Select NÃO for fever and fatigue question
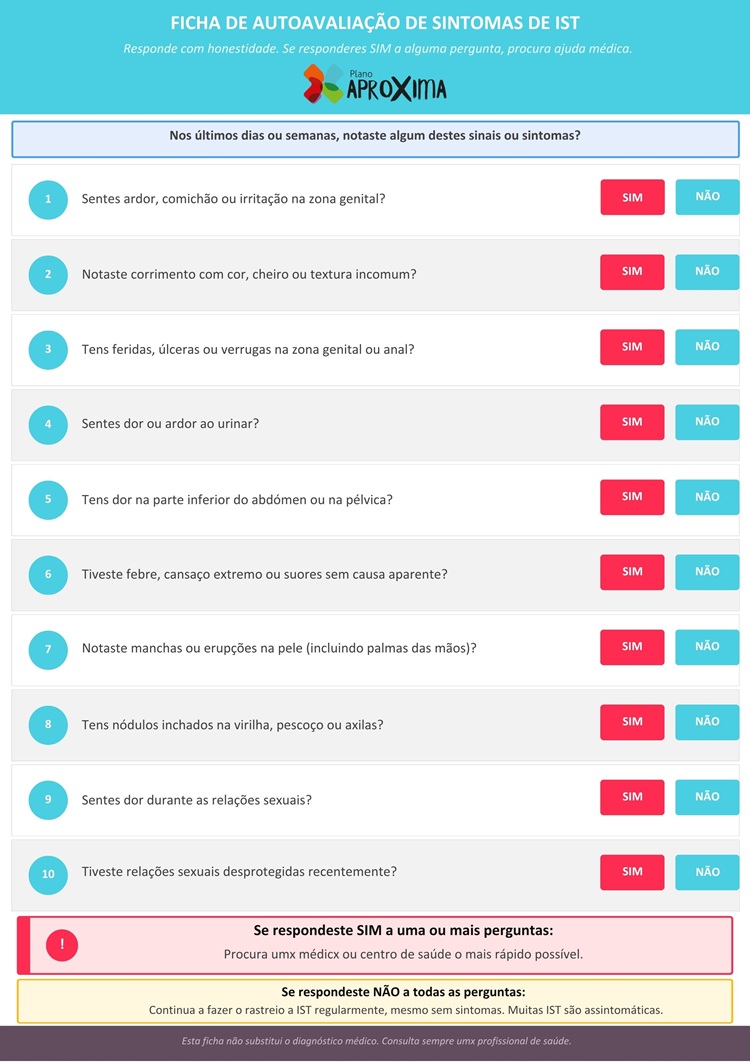This screenshot has height=1062, width=750. [x=707, y=572]
